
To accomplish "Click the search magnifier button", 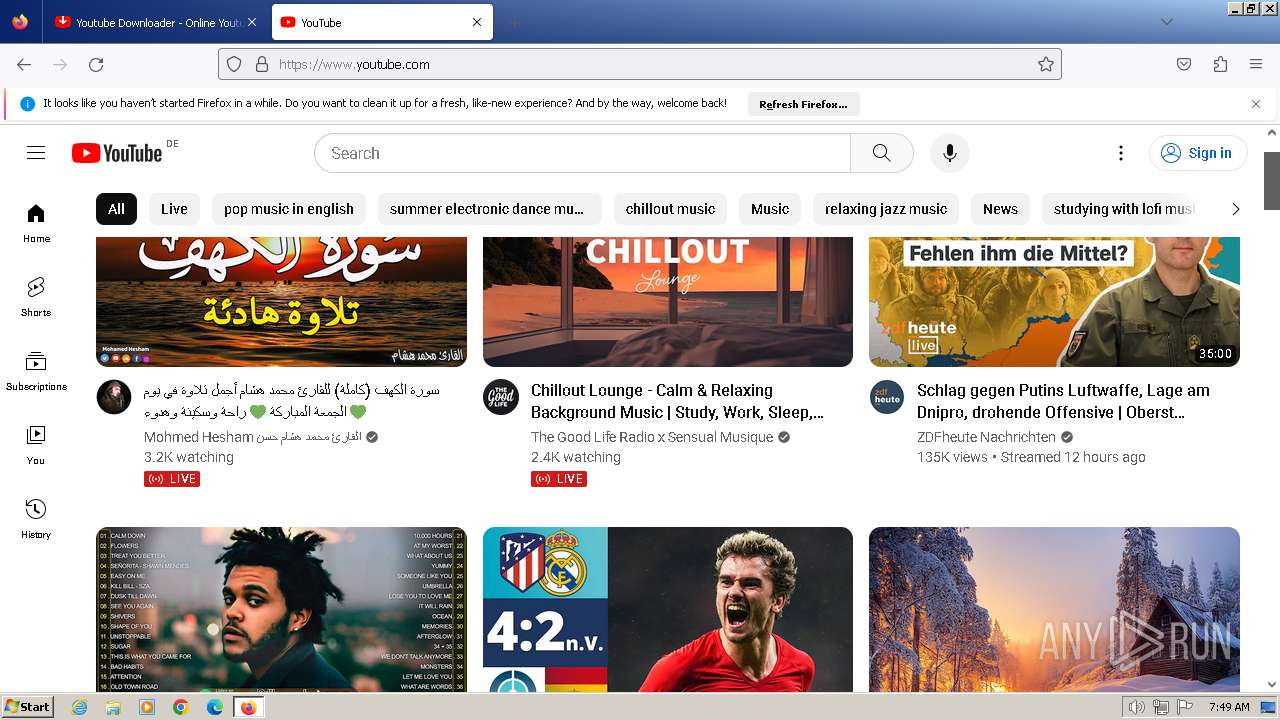I will 881,153.
